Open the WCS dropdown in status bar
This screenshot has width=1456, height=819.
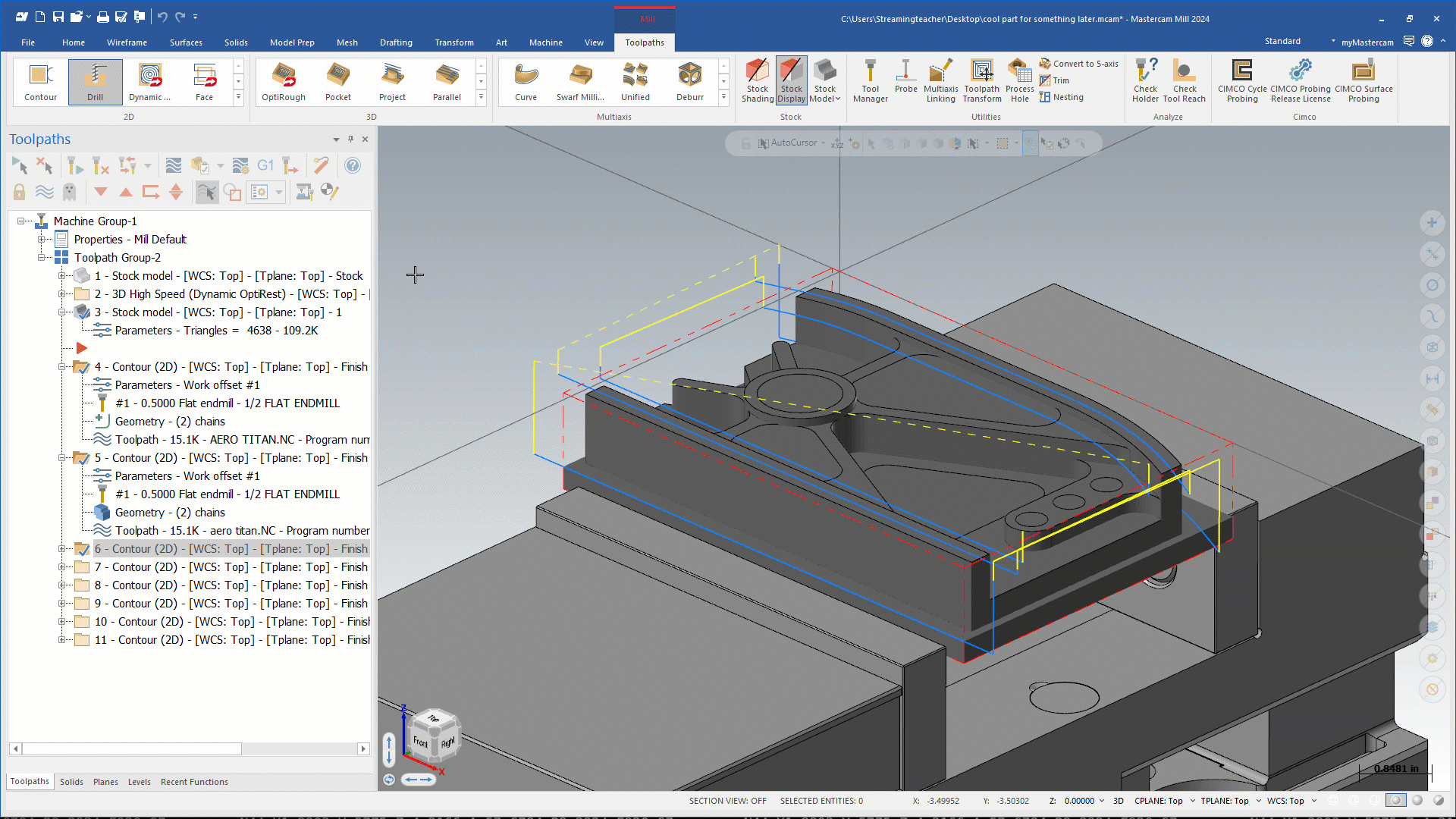pyautogui.click(x=1314, y=801)
